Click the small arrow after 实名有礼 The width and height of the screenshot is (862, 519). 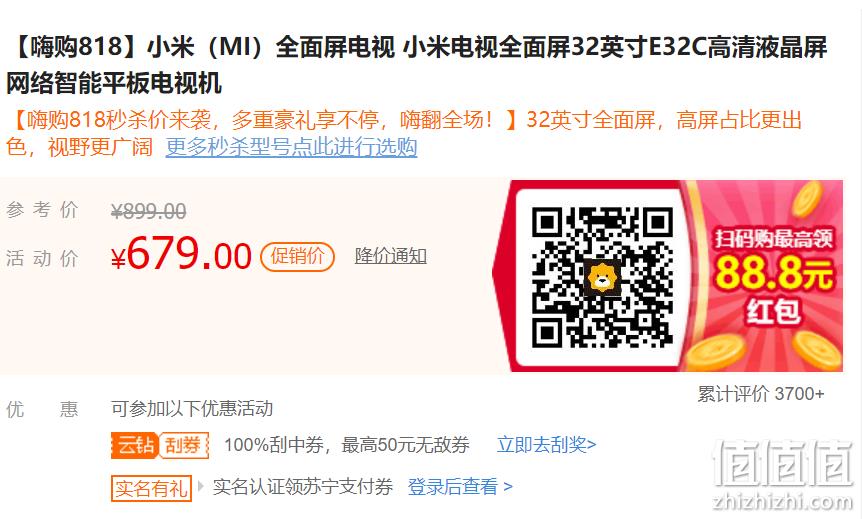click(201, 487)
